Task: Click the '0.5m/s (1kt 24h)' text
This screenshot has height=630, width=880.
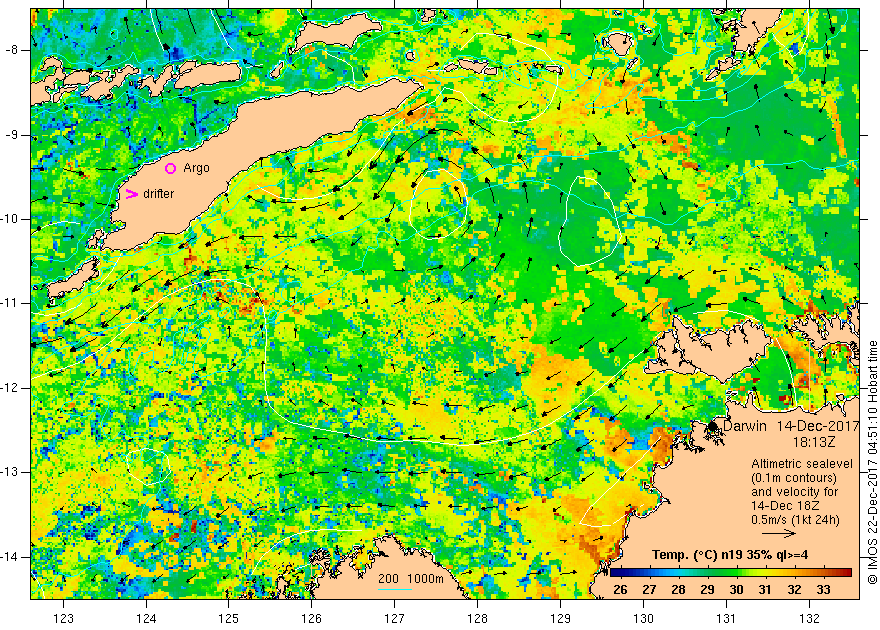Action: click(x=795, y=520)
